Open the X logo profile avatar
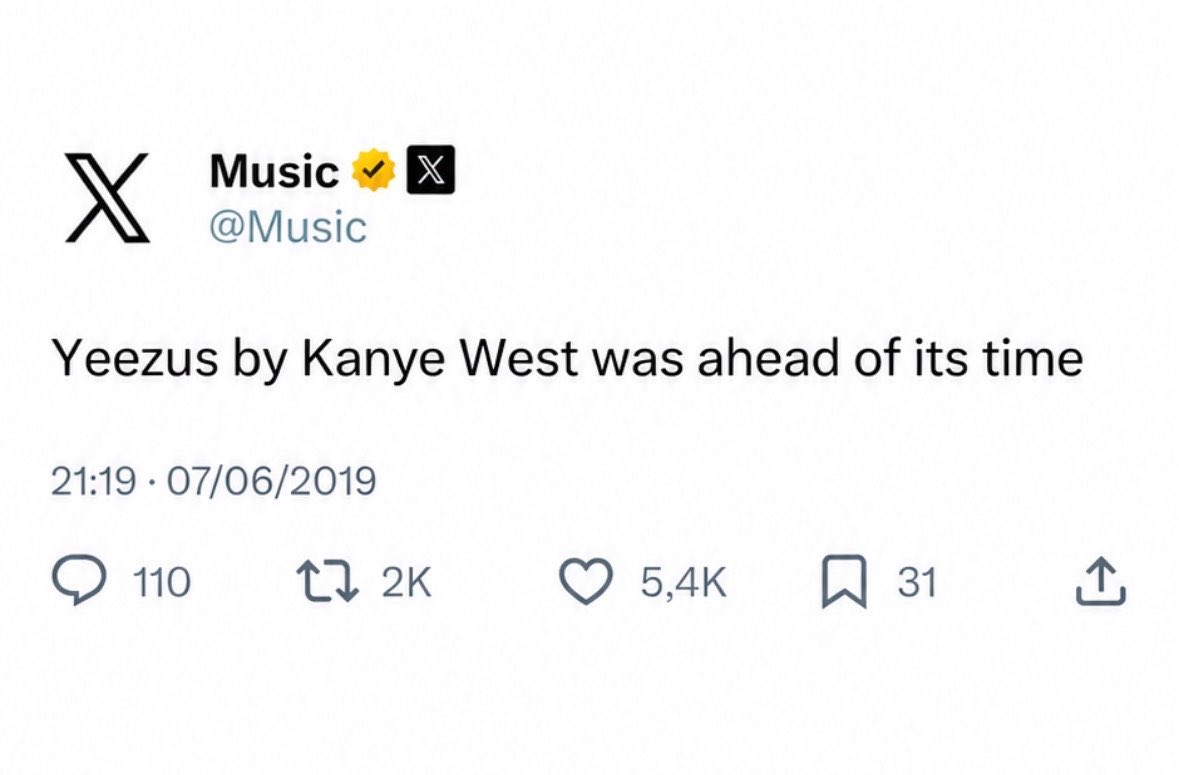The image size is (1179, 775). point(107,198)
